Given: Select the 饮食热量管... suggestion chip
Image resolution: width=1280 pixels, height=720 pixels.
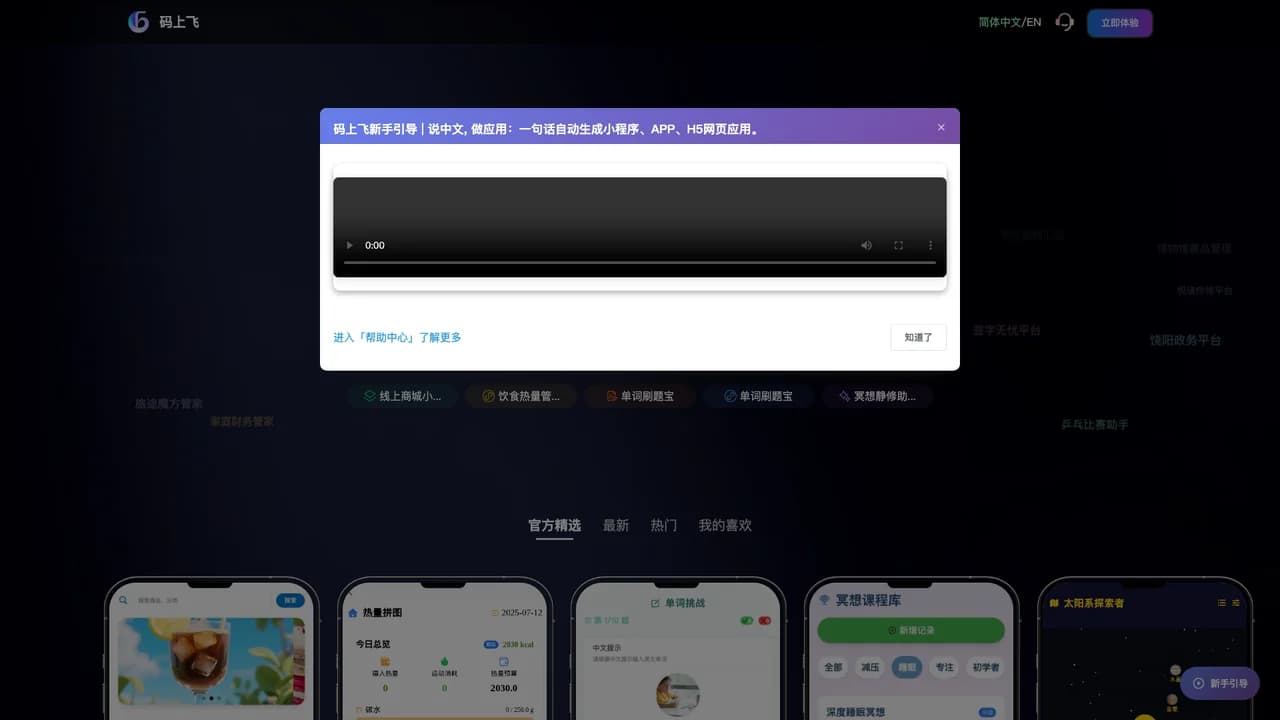Looking at the screenshot, I should [520, 396].
